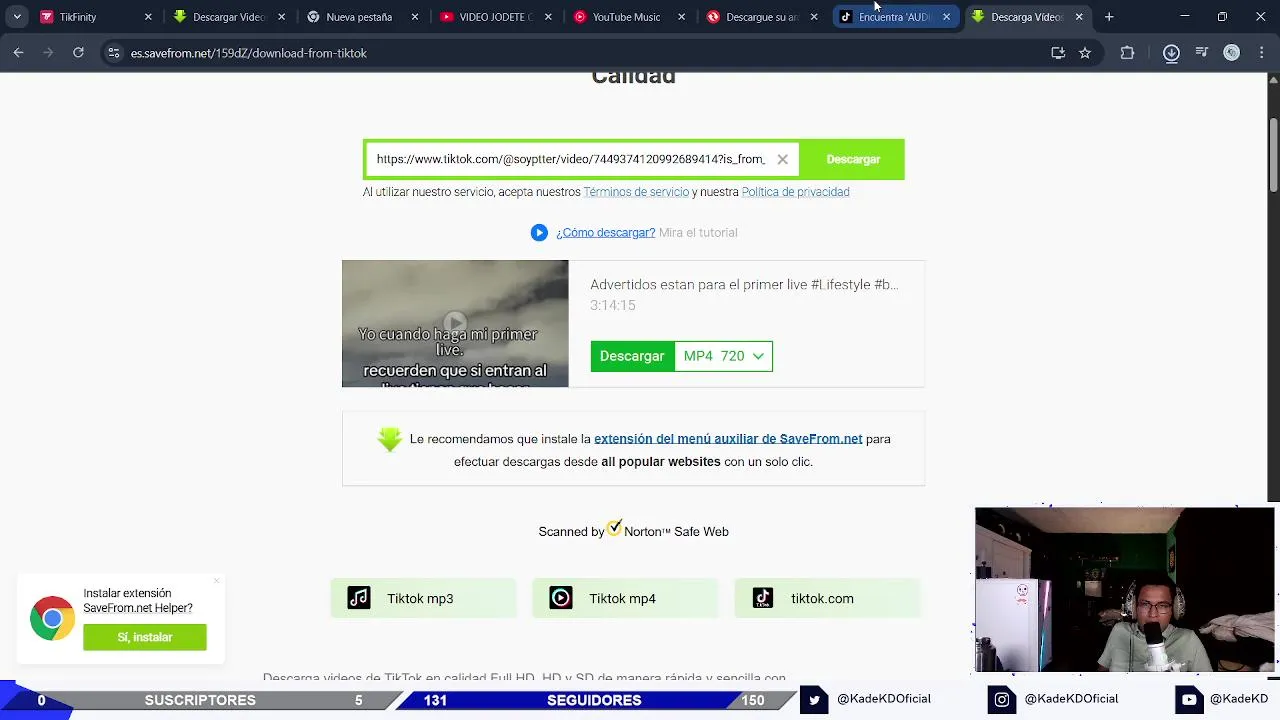Viewport: 1280px width, 720px height.
Task: Click the blue tutorial play icon
Action: tap(539, 232)
